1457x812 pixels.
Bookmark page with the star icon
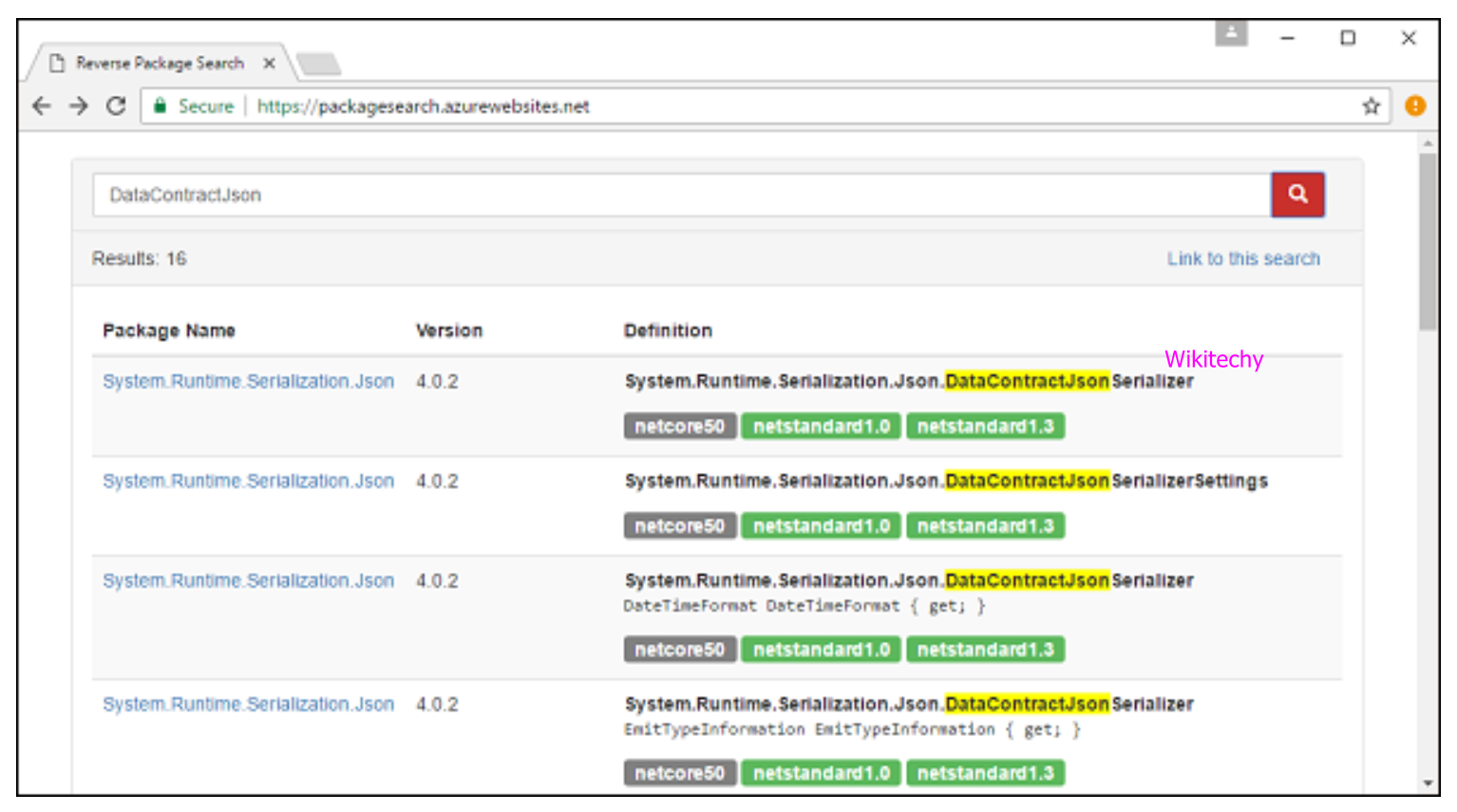(1371, 106)
